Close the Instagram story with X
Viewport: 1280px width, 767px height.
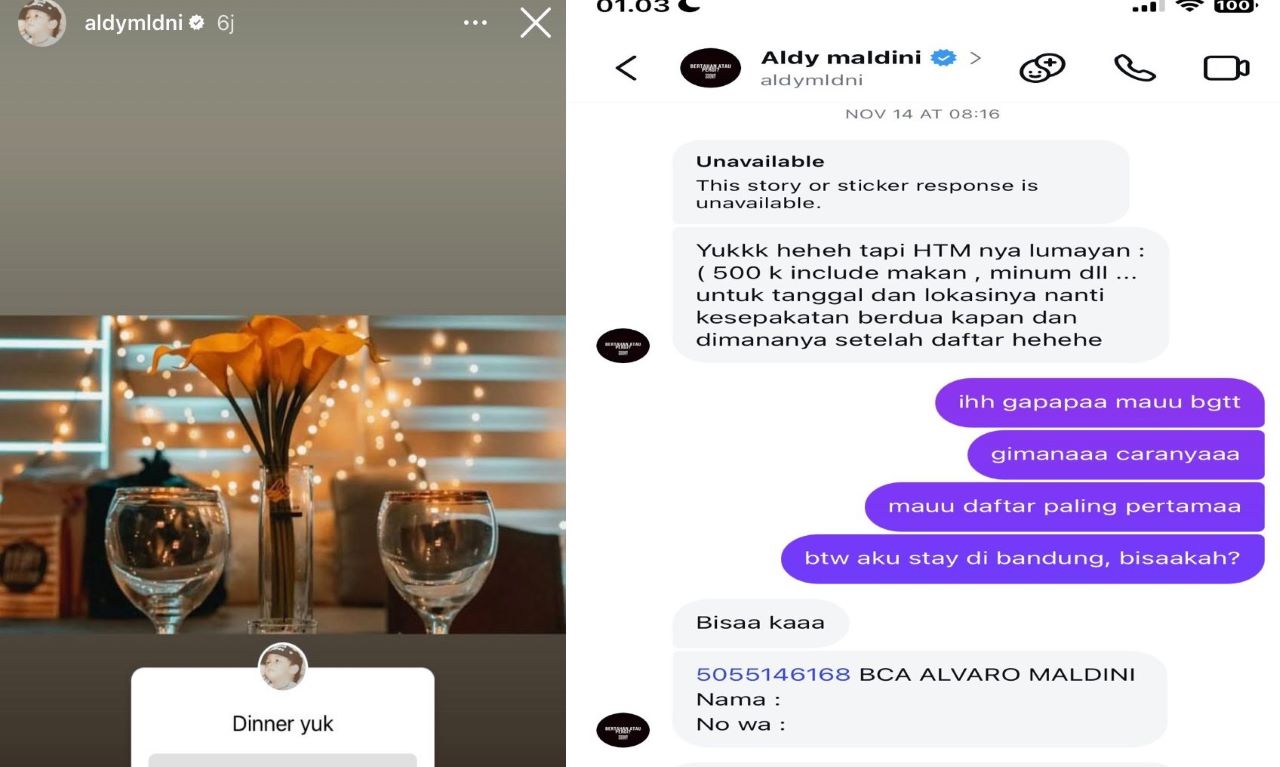[535, 23]
